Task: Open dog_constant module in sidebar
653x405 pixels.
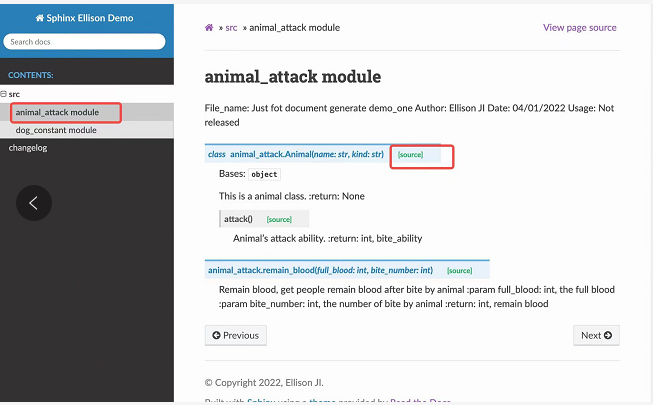Action: (56, 130)
